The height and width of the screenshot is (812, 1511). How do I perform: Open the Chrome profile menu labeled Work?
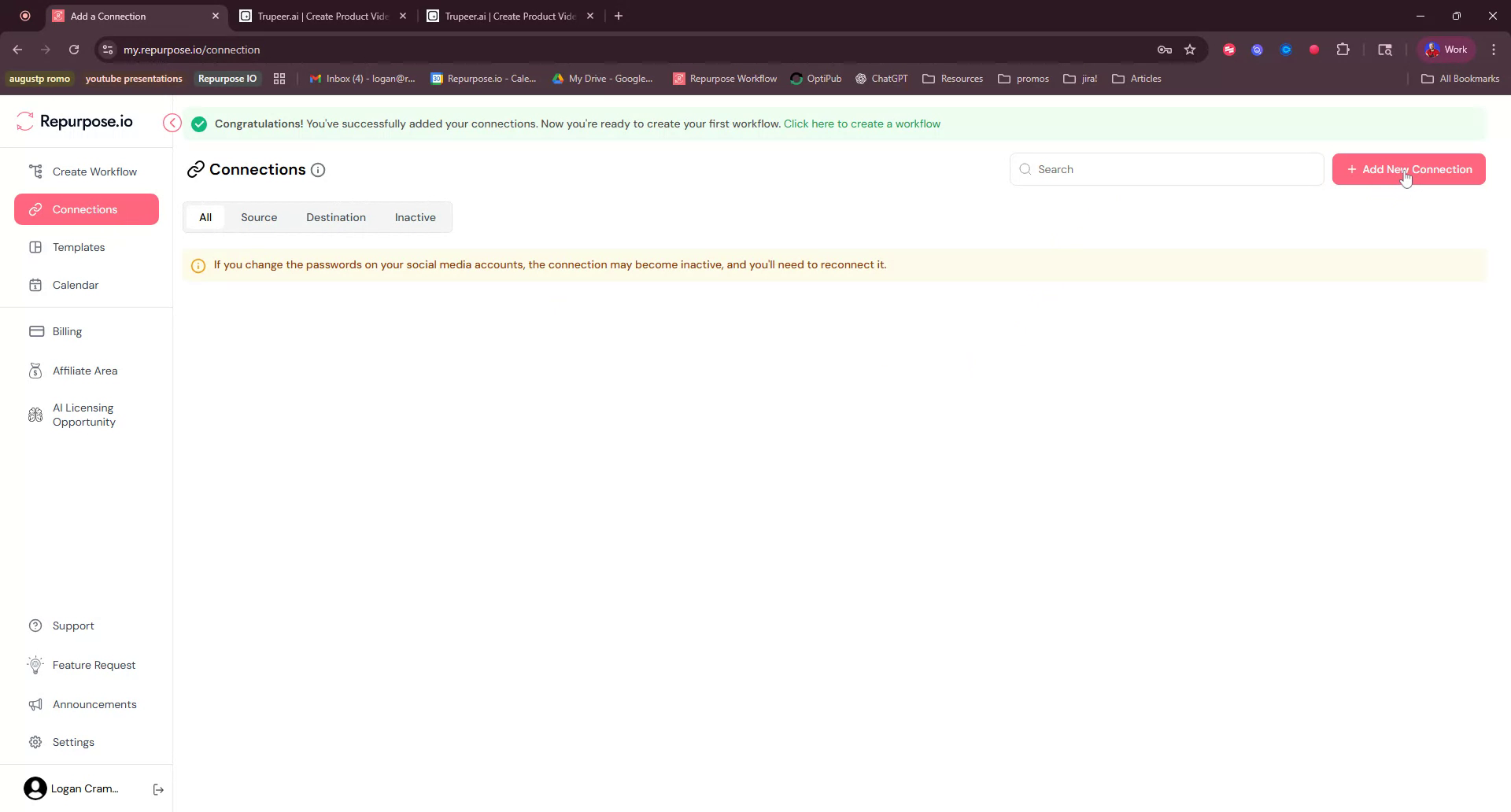pos(1446,49)
